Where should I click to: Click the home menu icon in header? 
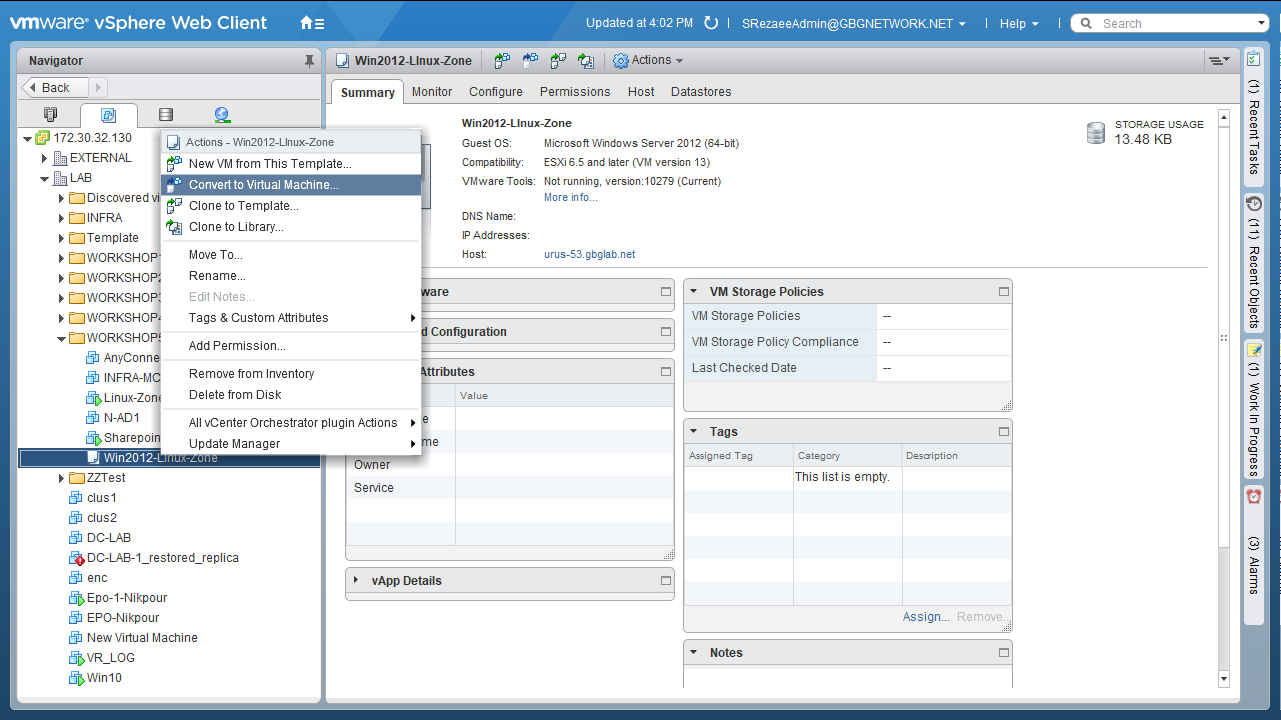pos(312,23)
